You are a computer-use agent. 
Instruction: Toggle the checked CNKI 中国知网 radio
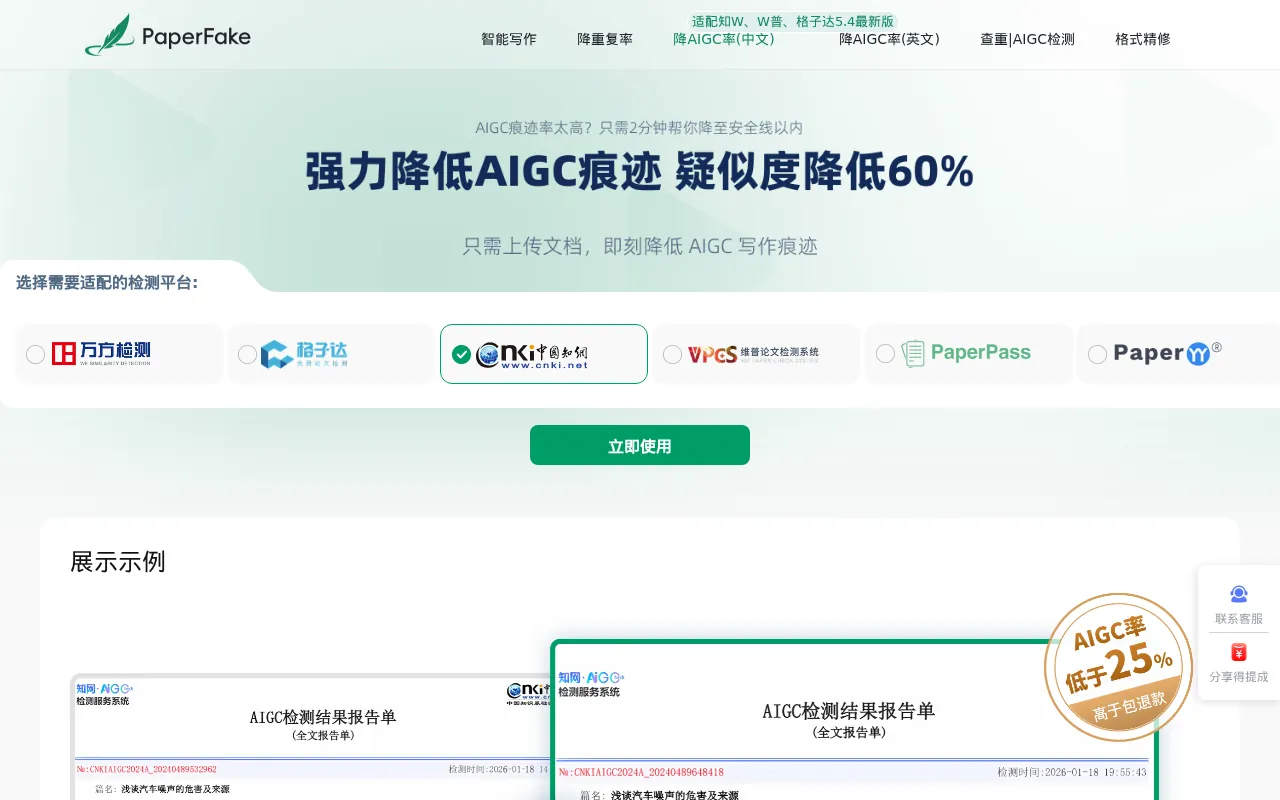pyautogui.click(x=461, y=354)
